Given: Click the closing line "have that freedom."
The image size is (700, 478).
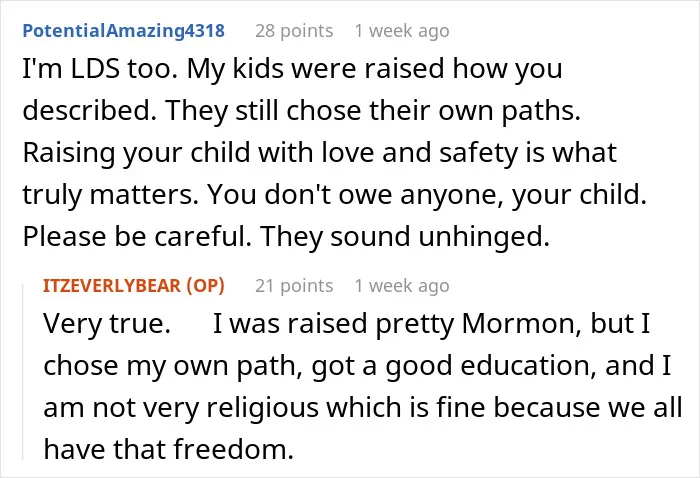Looking at the screenshot, I should [168, 449].
